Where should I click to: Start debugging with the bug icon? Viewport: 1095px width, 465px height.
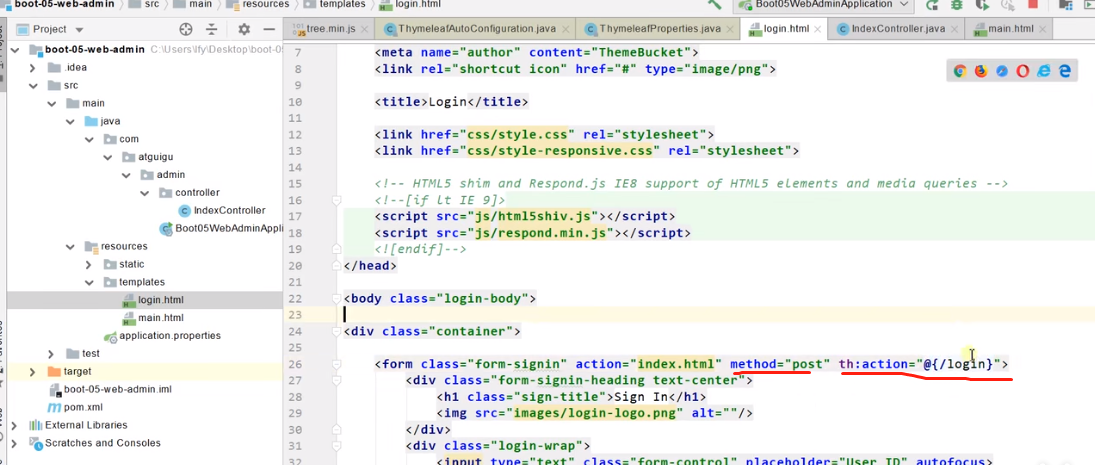957,5
